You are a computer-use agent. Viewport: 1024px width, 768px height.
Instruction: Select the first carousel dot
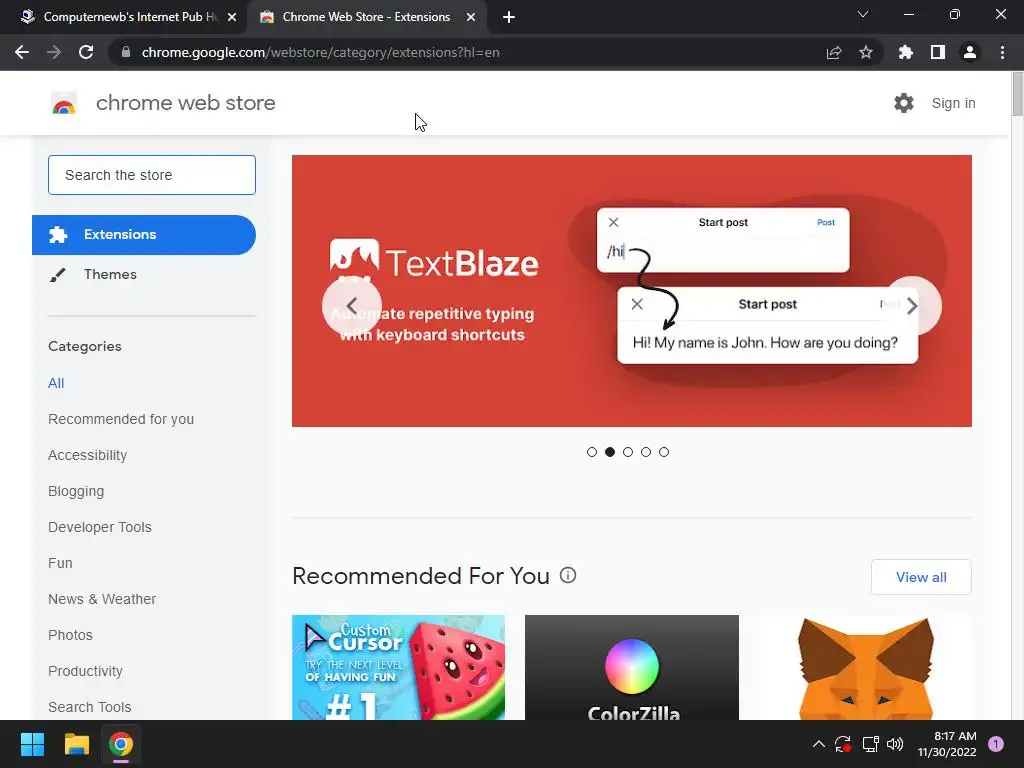[x=592, y=452]
